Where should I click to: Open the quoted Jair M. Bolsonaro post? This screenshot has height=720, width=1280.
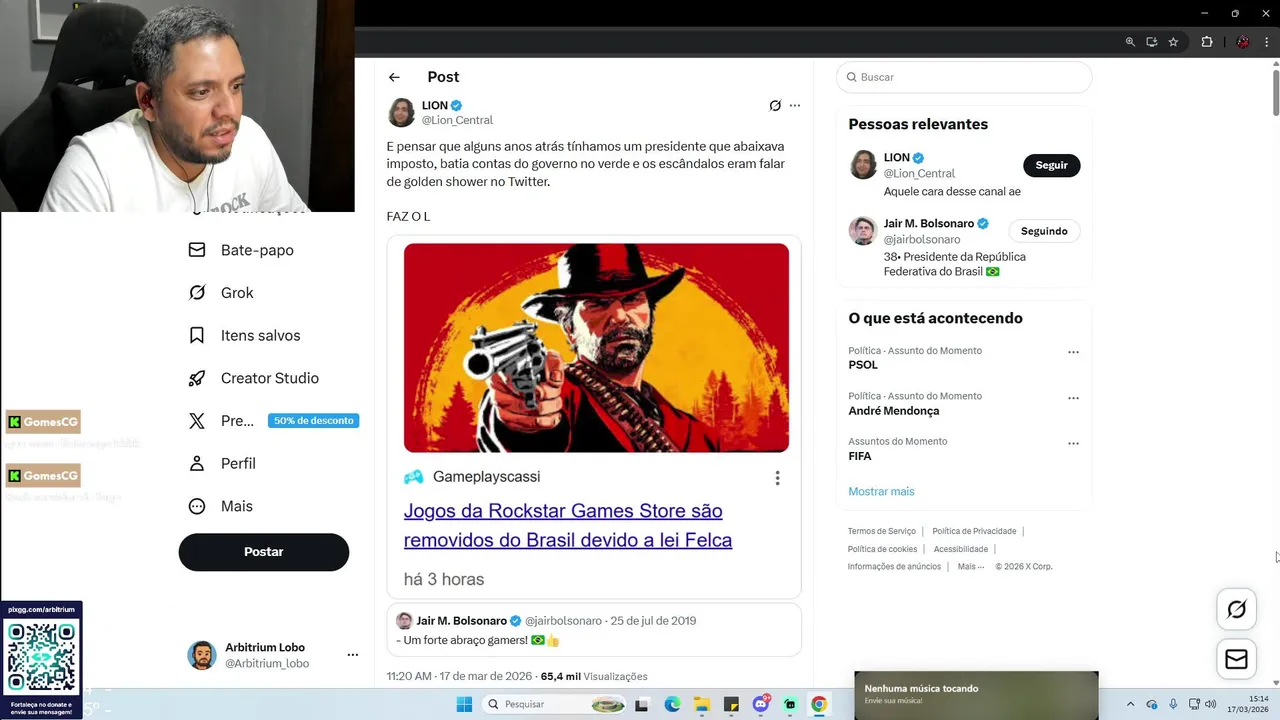pyautogui.click(x=594, y=630)
